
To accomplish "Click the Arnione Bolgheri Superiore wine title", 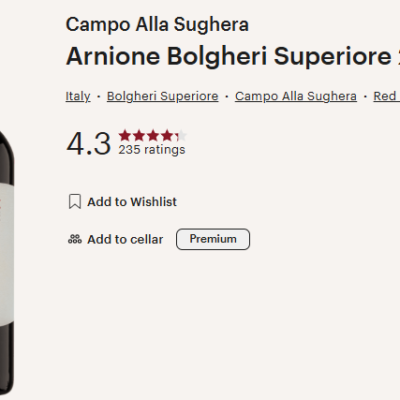I will tap(233, 56).
